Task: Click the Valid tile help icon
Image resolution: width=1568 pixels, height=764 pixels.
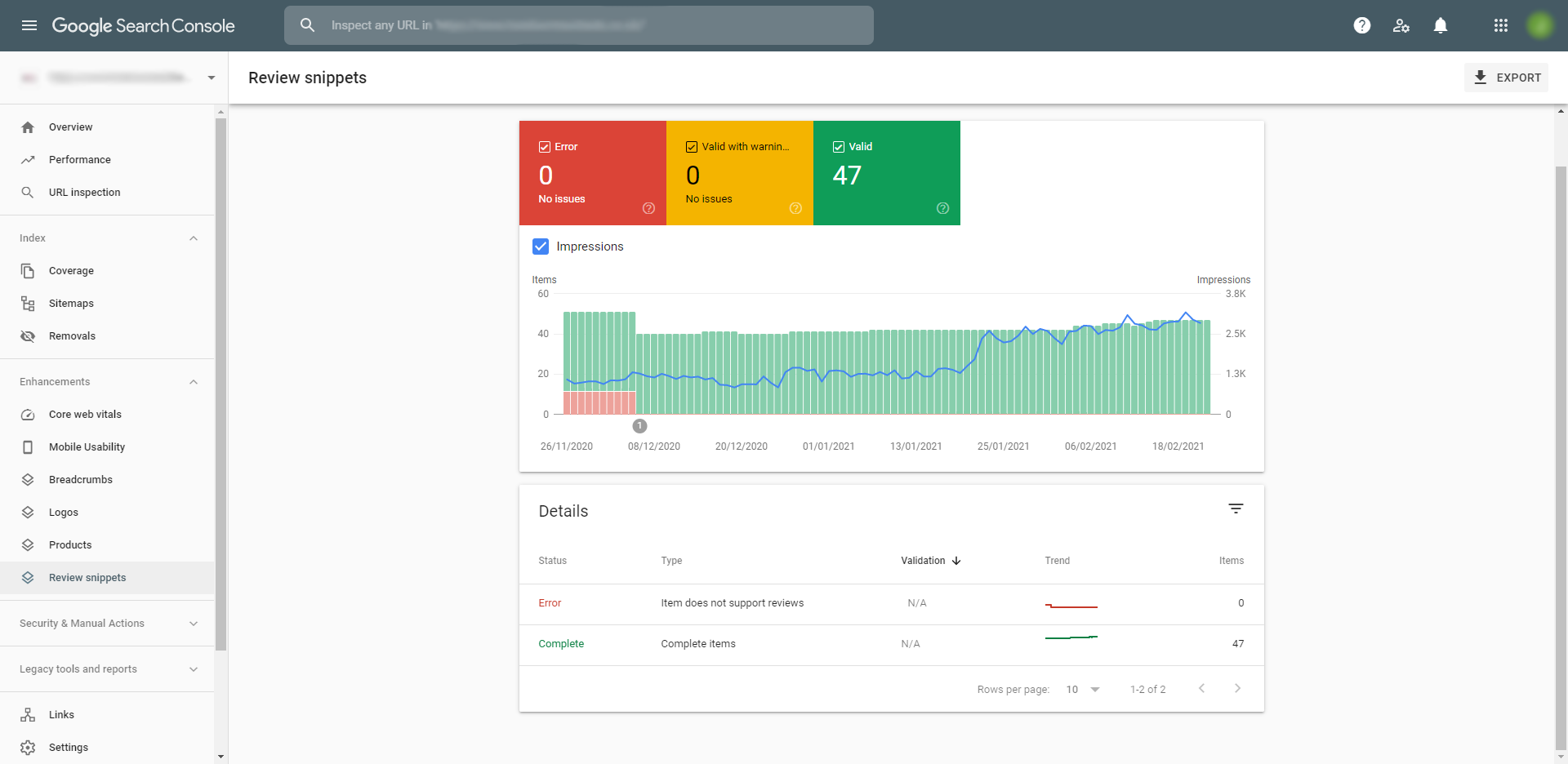Action: [x=942, y=208]
